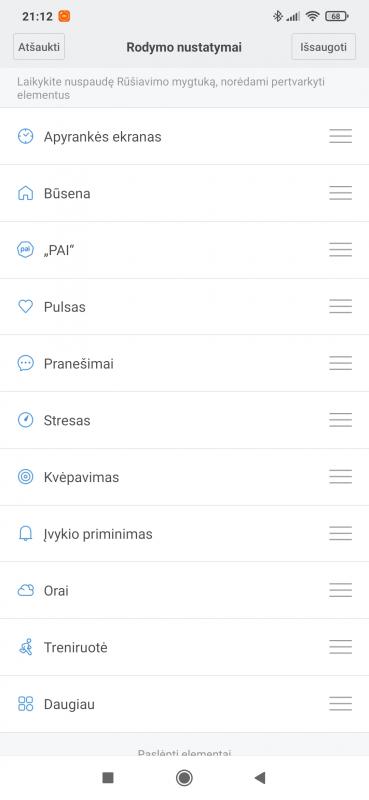
Task: Tap the Orai cloud icon
Action: (26, 591)
